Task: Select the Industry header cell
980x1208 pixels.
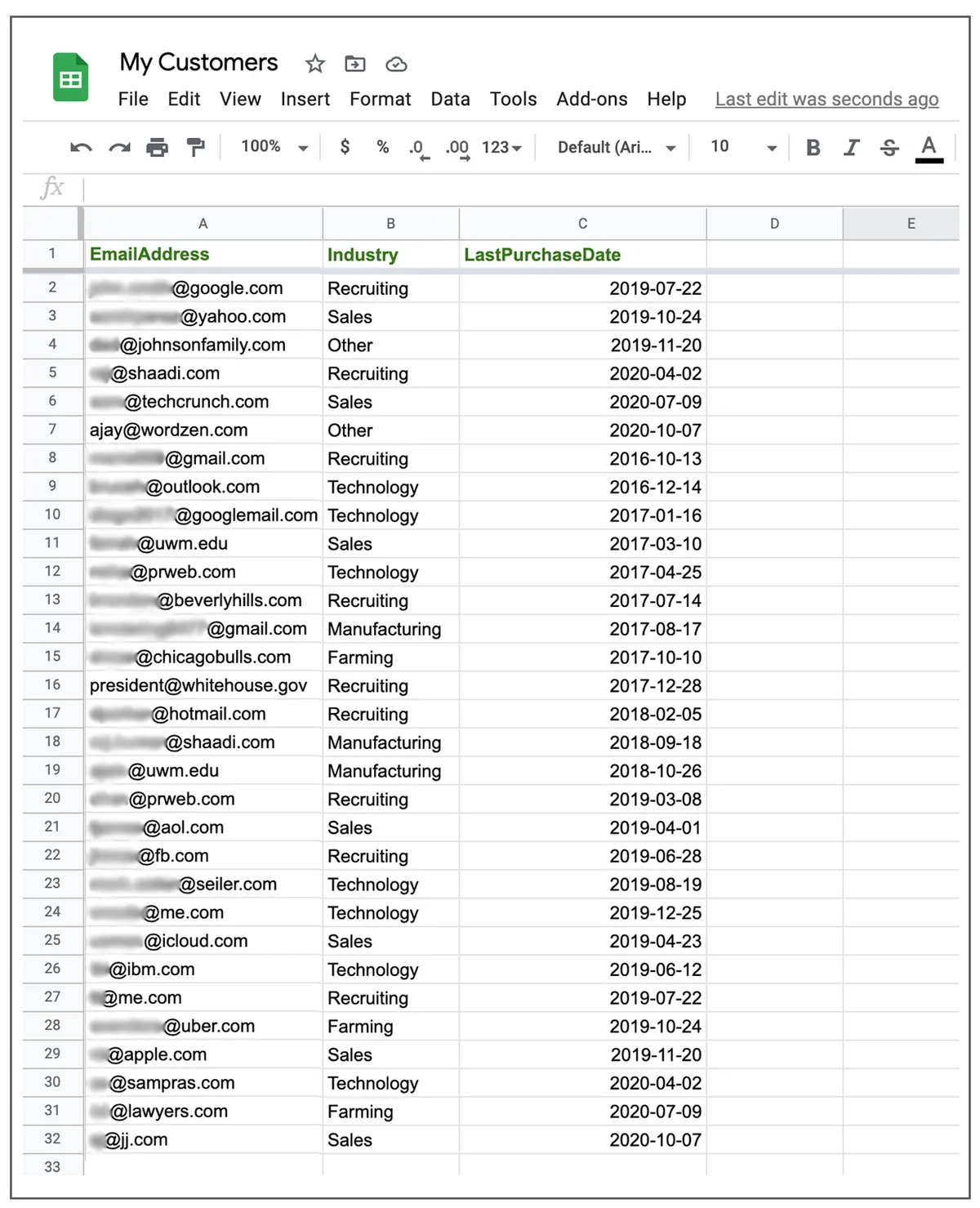Action: click(x=390, y=254)
